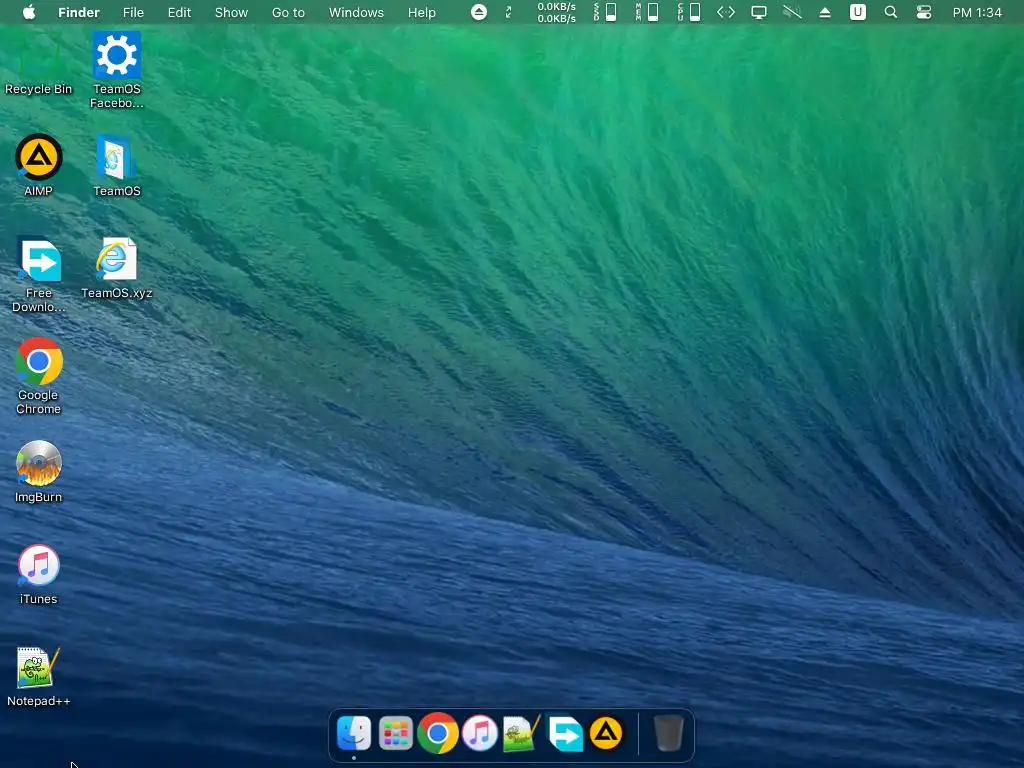This screenshot has width=1024, height=768.
Task: Click the U input language icon
Action: point(857,12)
